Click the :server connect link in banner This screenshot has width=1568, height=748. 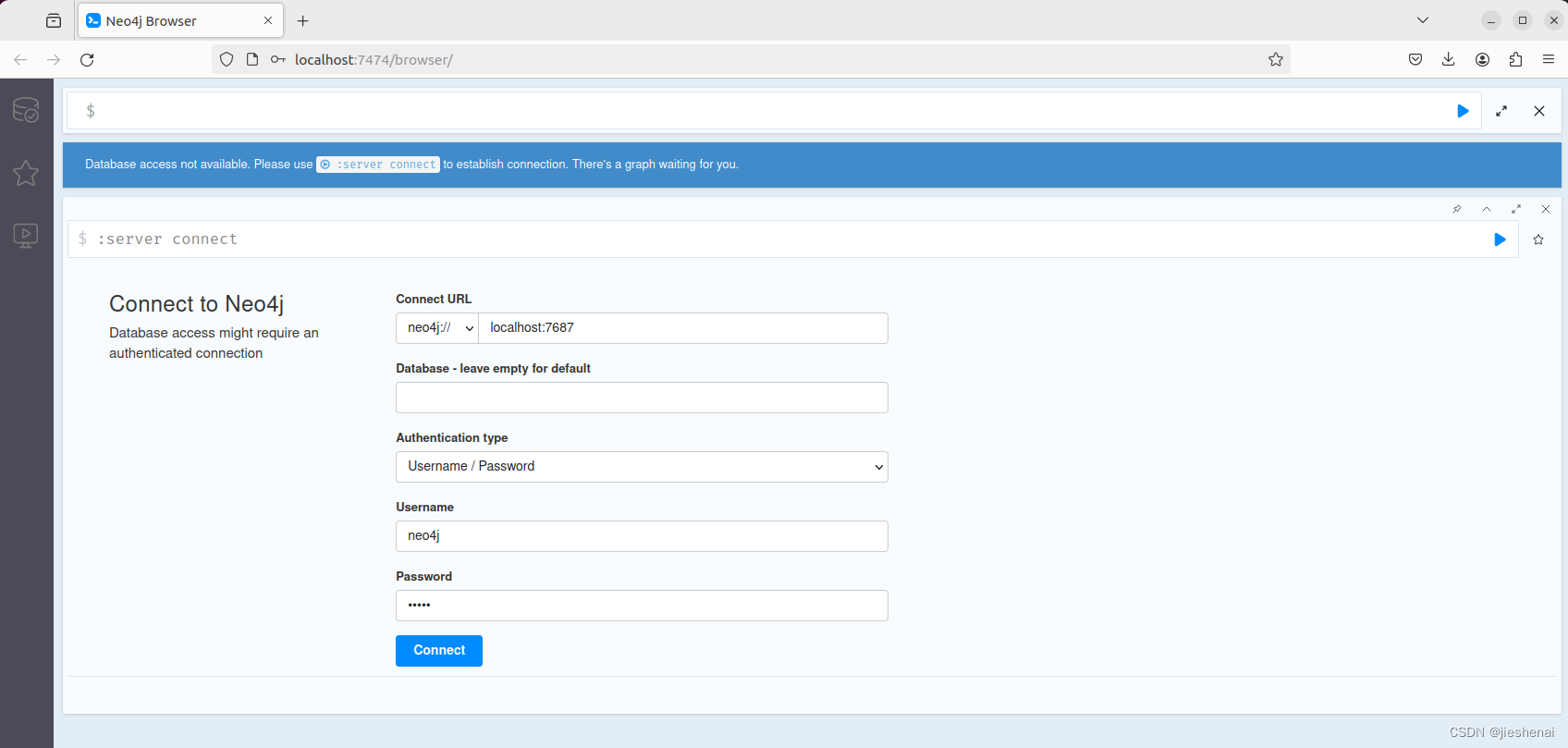click(378, 165)
